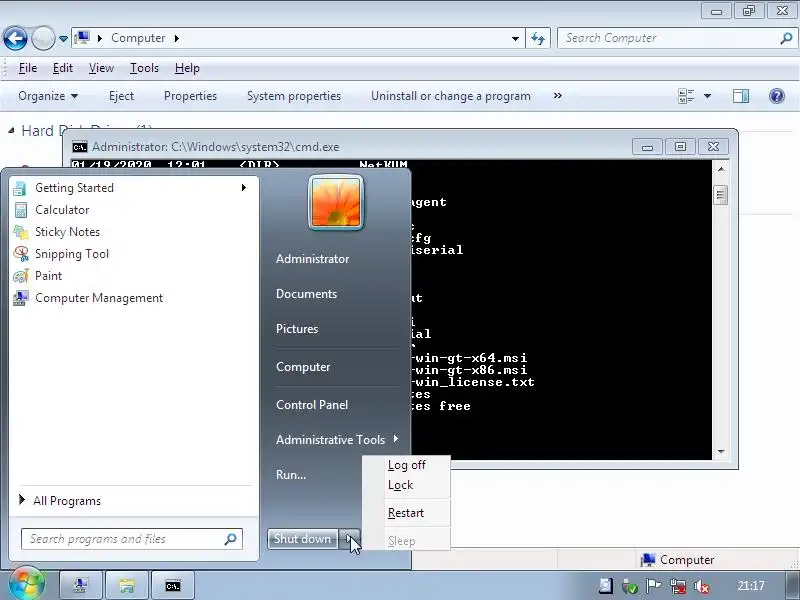Viewport: 800px width, 600px height.
Task: Open Pictures from Start menu
Action: pyautogui.click(x=297, y=329)
